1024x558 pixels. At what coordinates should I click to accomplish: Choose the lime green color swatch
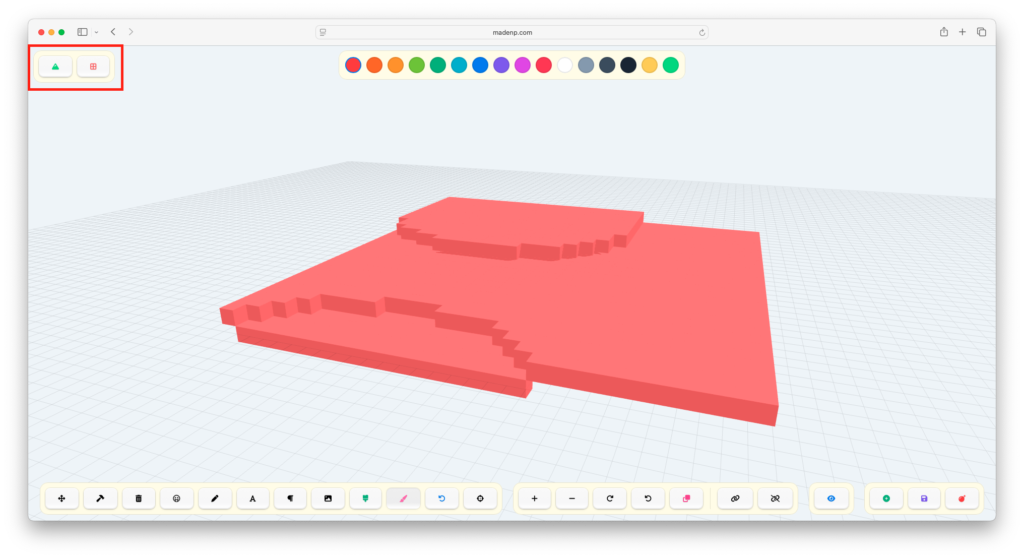pos(417,65)
